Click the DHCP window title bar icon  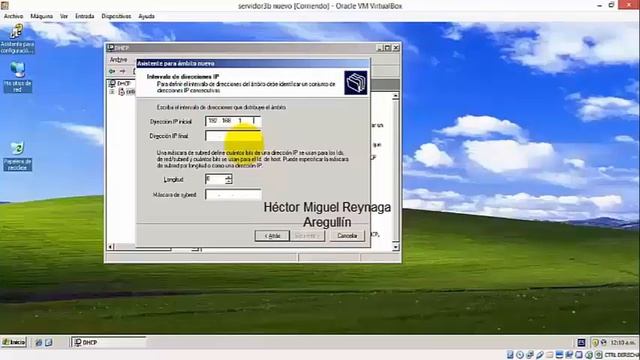coord(110,48)
